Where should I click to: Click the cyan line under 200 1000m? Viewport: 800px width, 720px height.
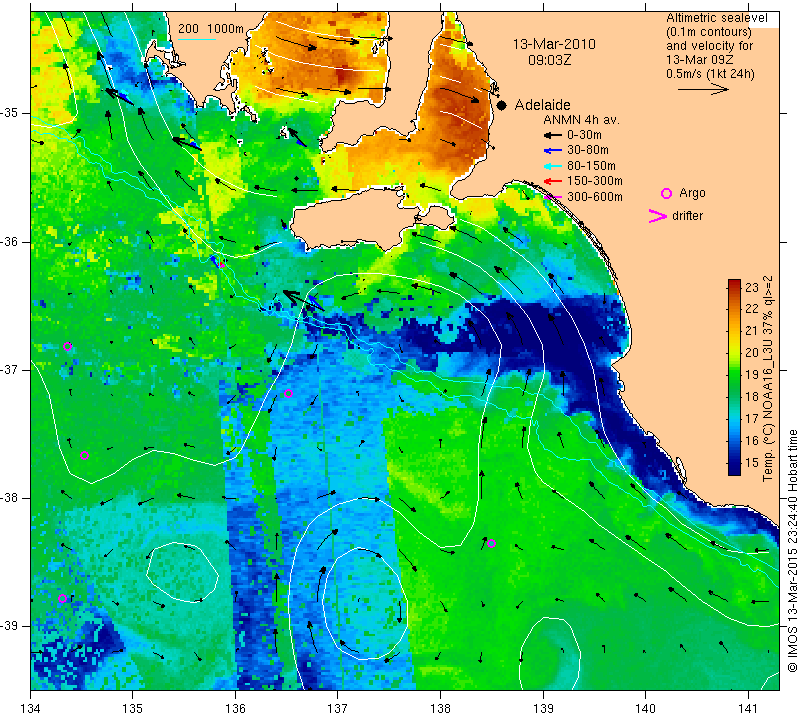[x=197, y=39]
